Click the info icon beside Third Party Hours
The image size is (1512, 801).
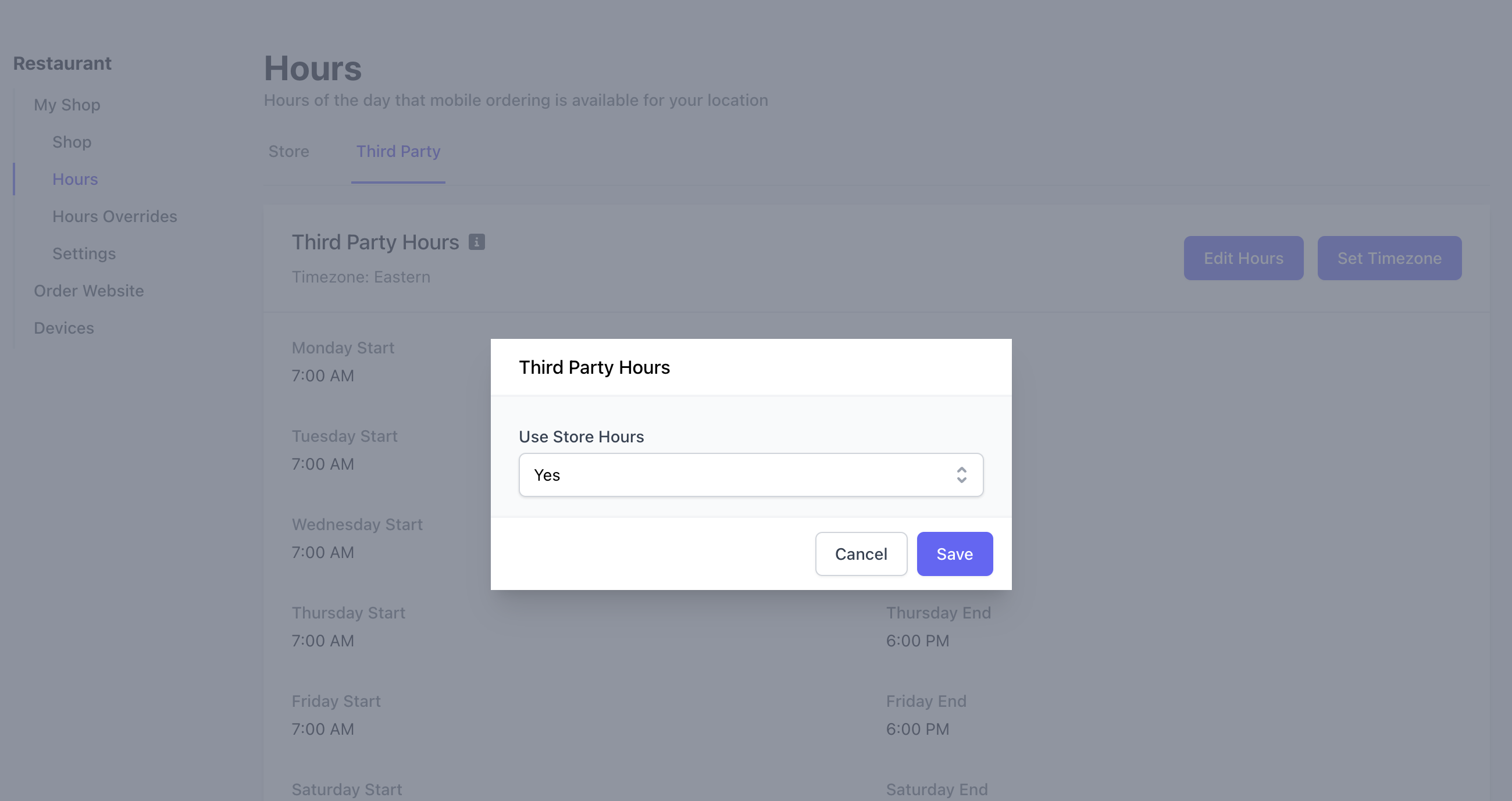[x=477, y=242]
